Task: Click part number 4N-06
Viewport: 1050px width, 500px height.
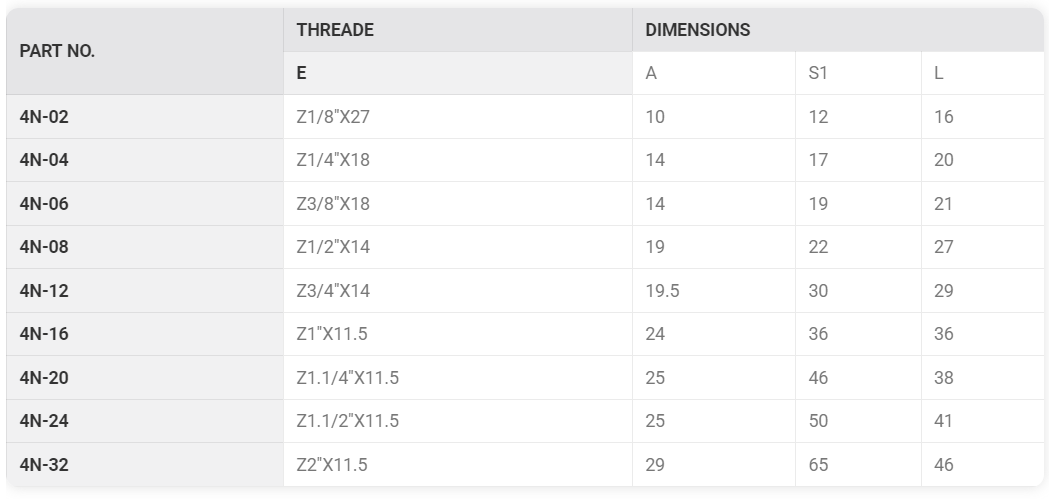Action: click(x=44, y=204)
